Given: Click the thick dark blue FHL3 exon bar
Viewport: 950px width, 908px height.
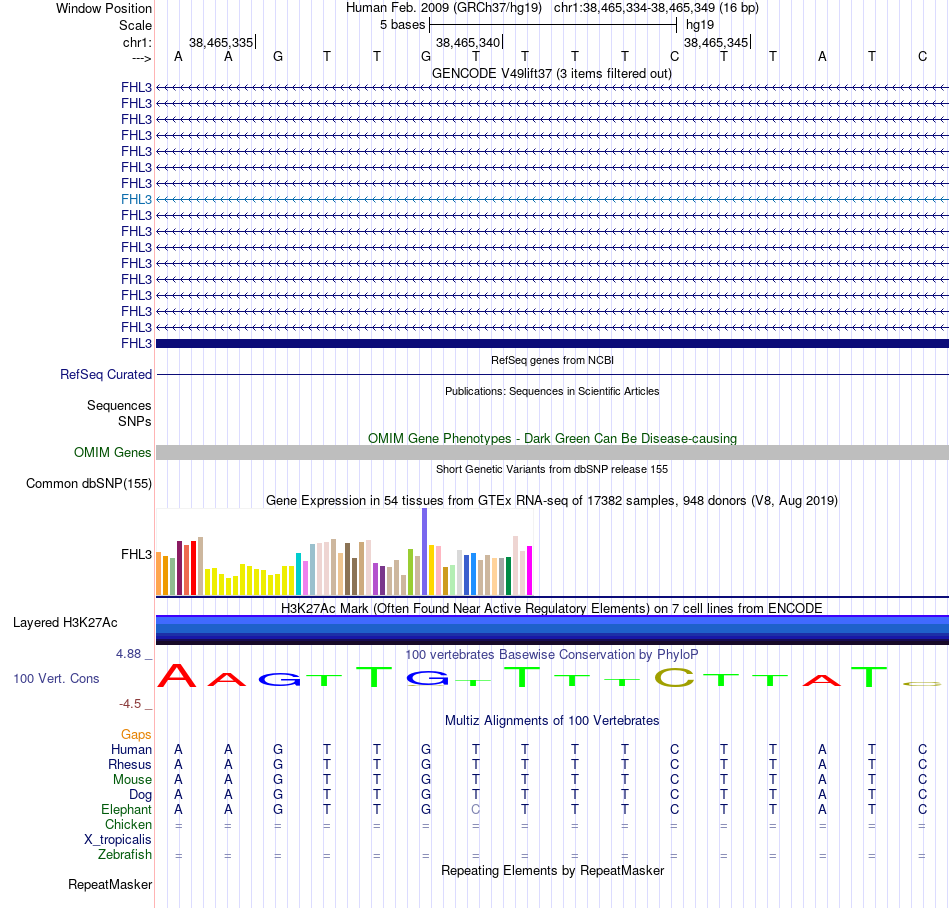Looking at the screenshot, I should pos(552,343).
